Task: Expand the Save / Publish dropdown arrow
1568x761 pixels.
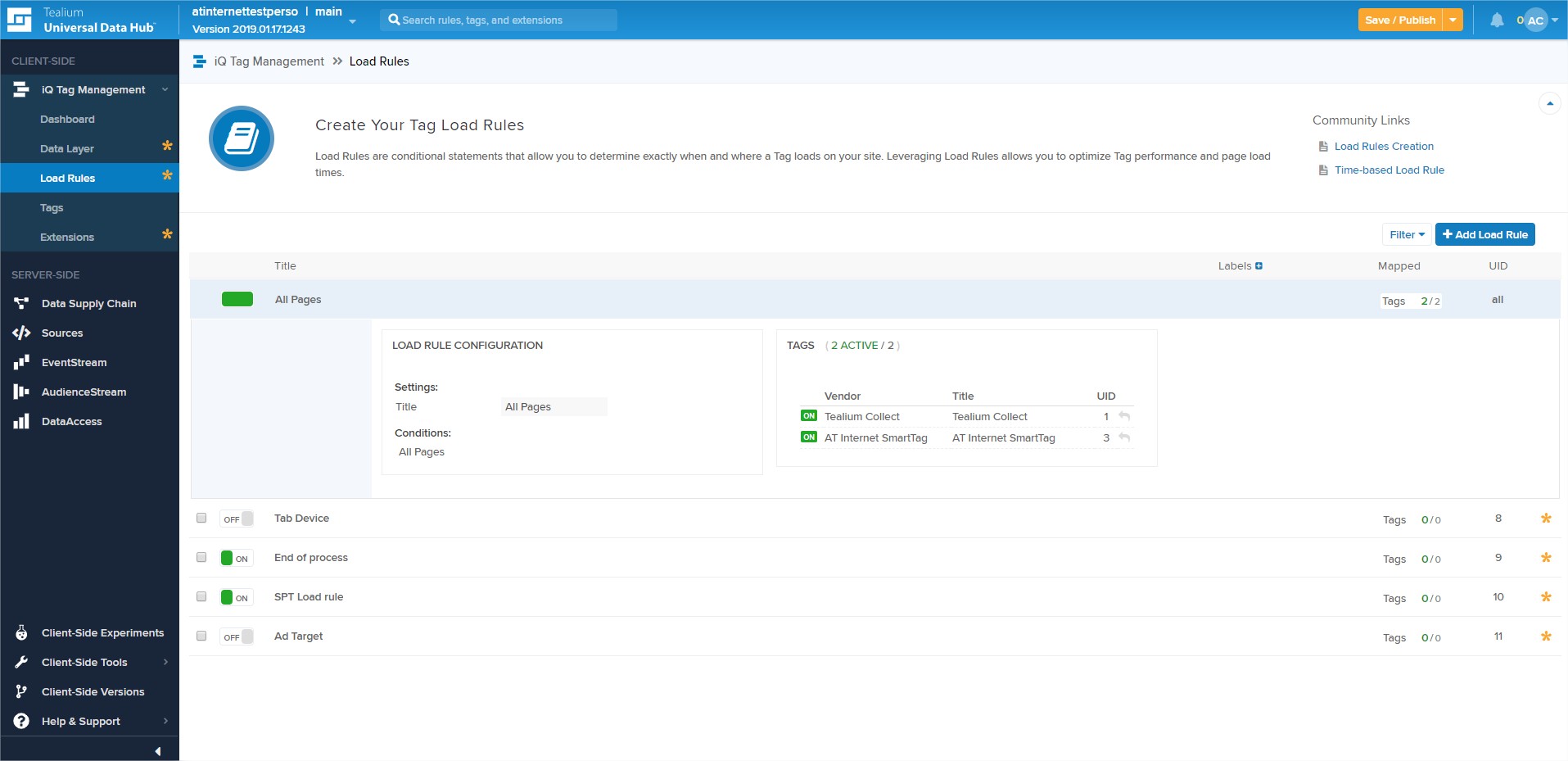Action: [1453, 20]
